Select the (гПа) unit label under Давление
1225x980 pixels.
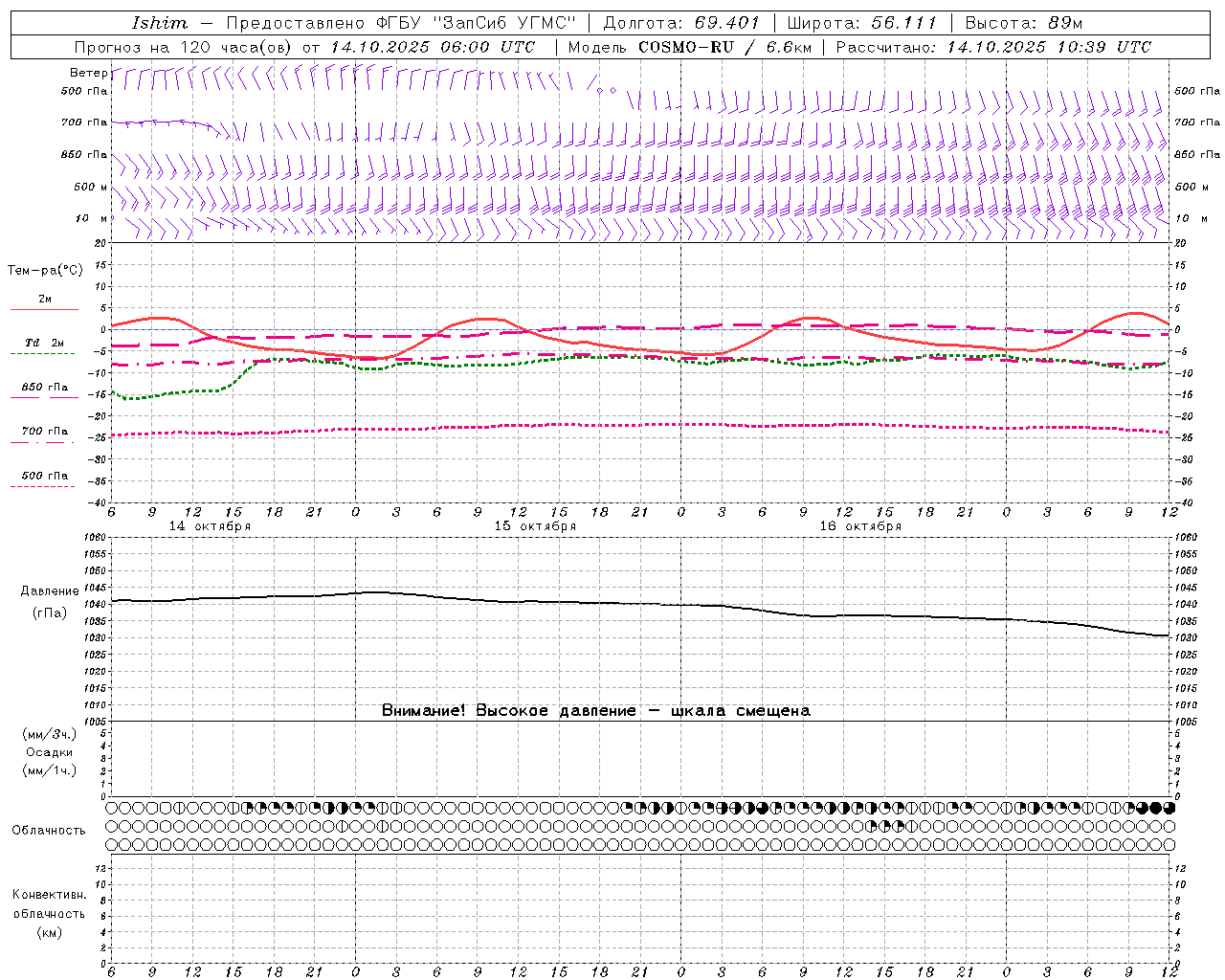click(50, 613)
